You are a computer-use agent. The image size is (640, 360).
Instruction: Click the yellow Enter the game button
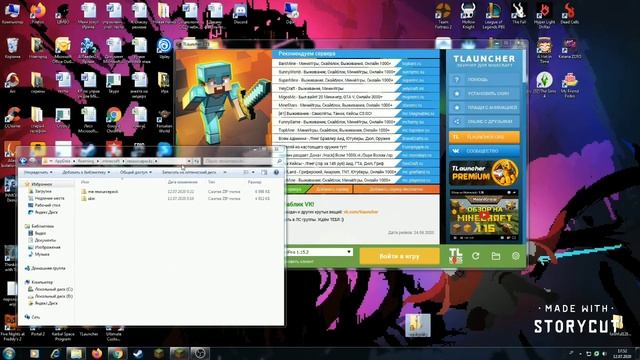click(399, 256)
